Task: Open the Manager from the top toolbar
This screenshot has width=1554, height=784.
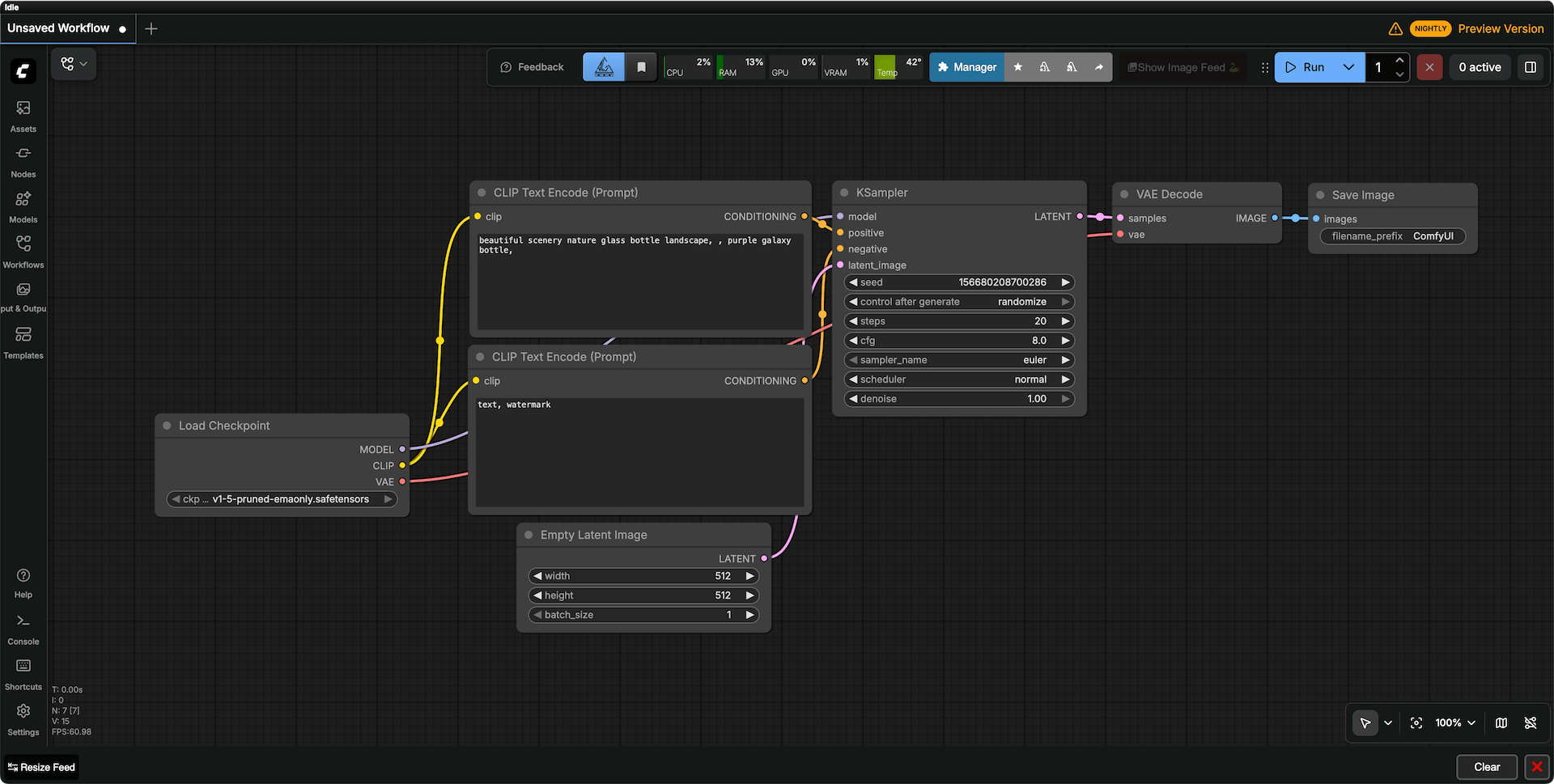Action: click(966, 67)
